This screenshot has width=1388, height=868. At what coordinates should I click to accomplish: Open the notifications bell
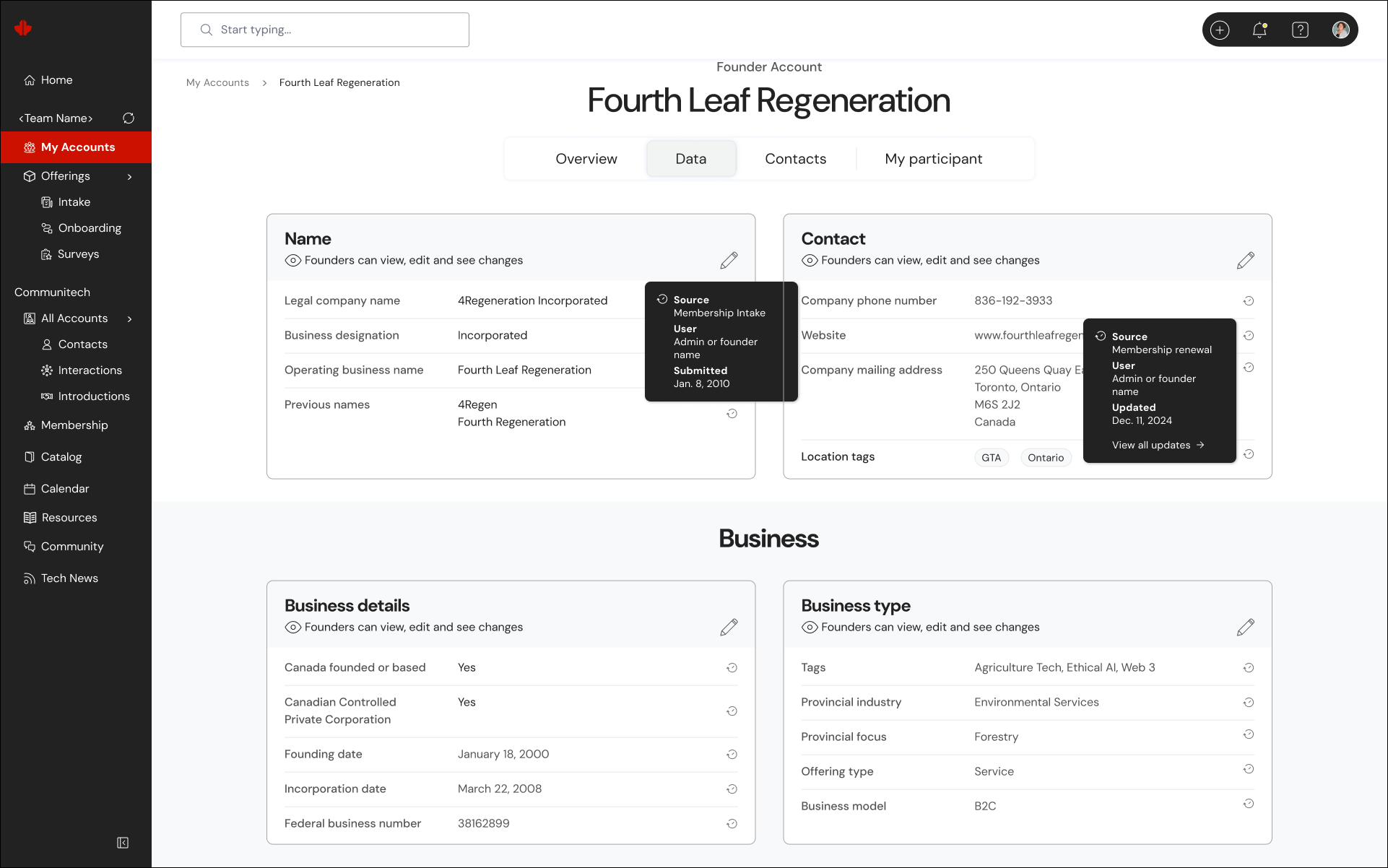[1259, 30]
